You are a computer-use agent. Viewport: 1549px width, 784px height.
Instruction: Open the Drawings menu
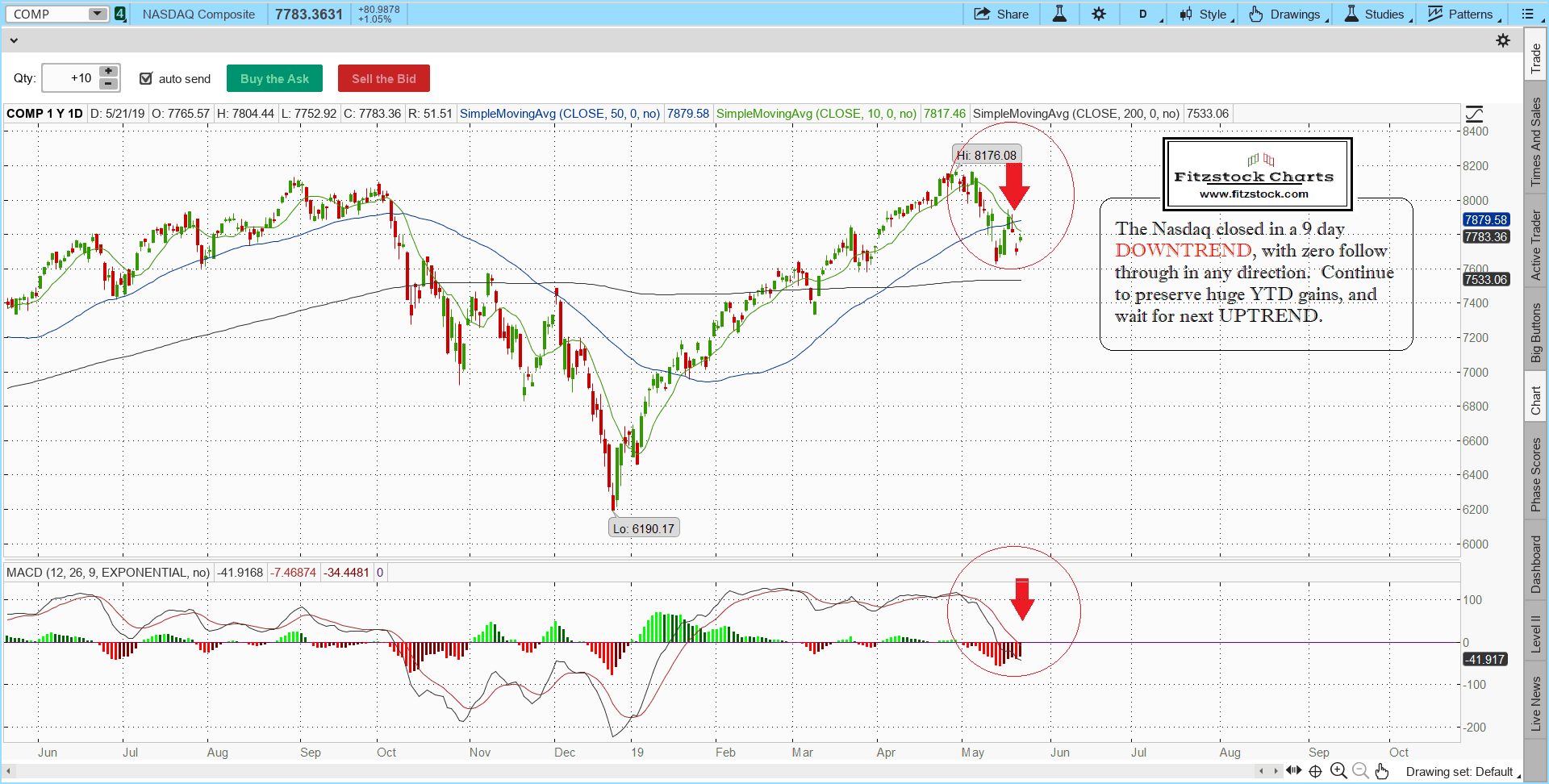[1288, 14]
